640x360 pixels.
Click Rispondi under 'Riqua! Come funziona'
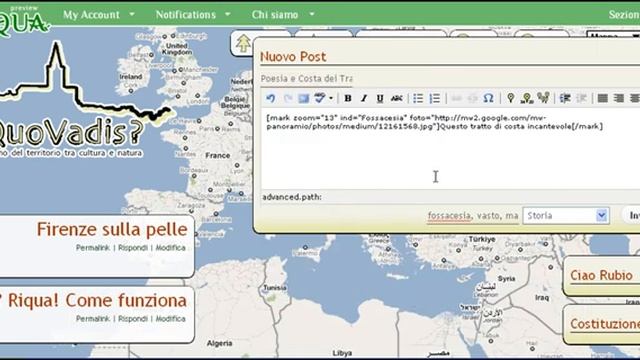(133, 319)
